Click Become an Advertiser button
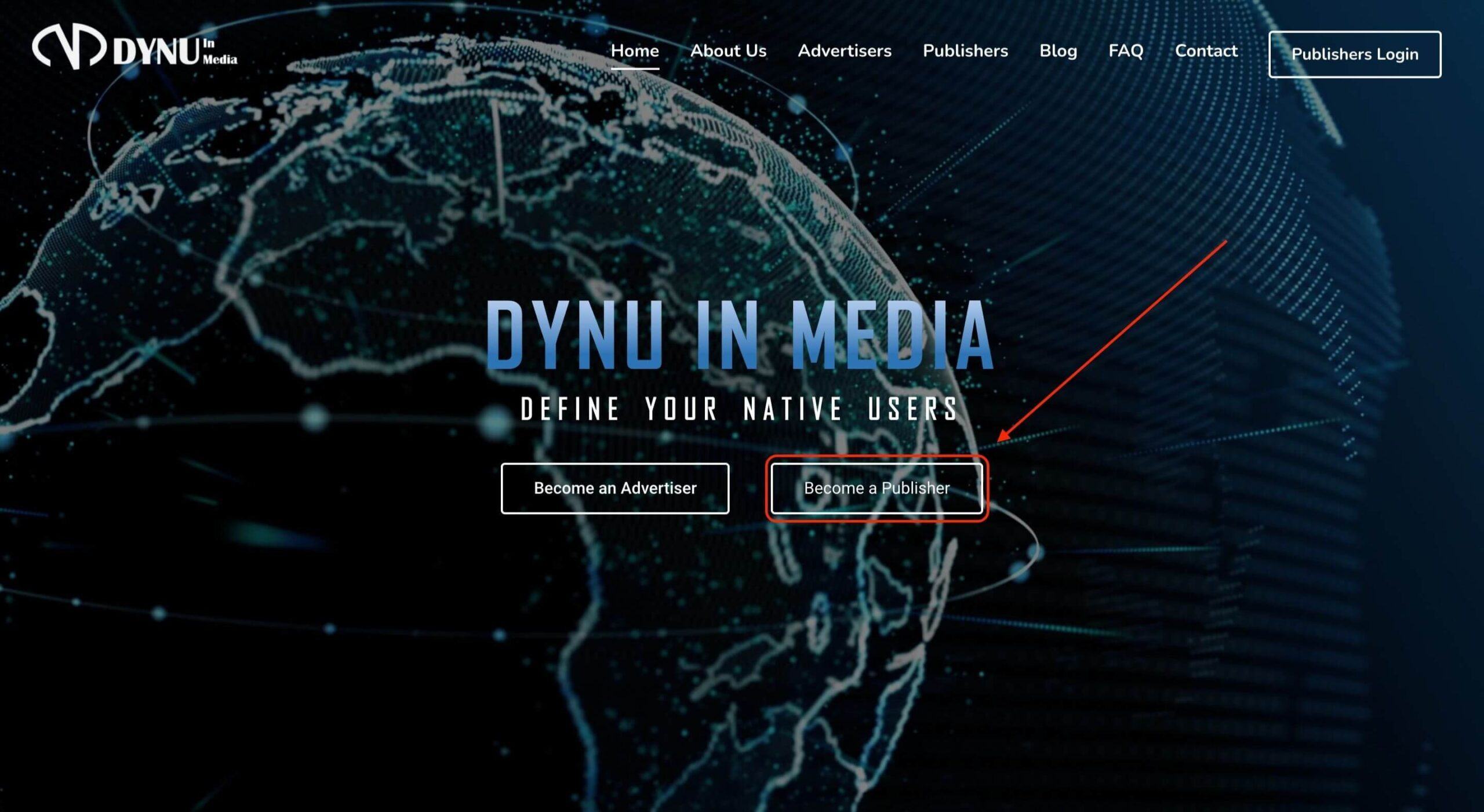 pos(615,488)
